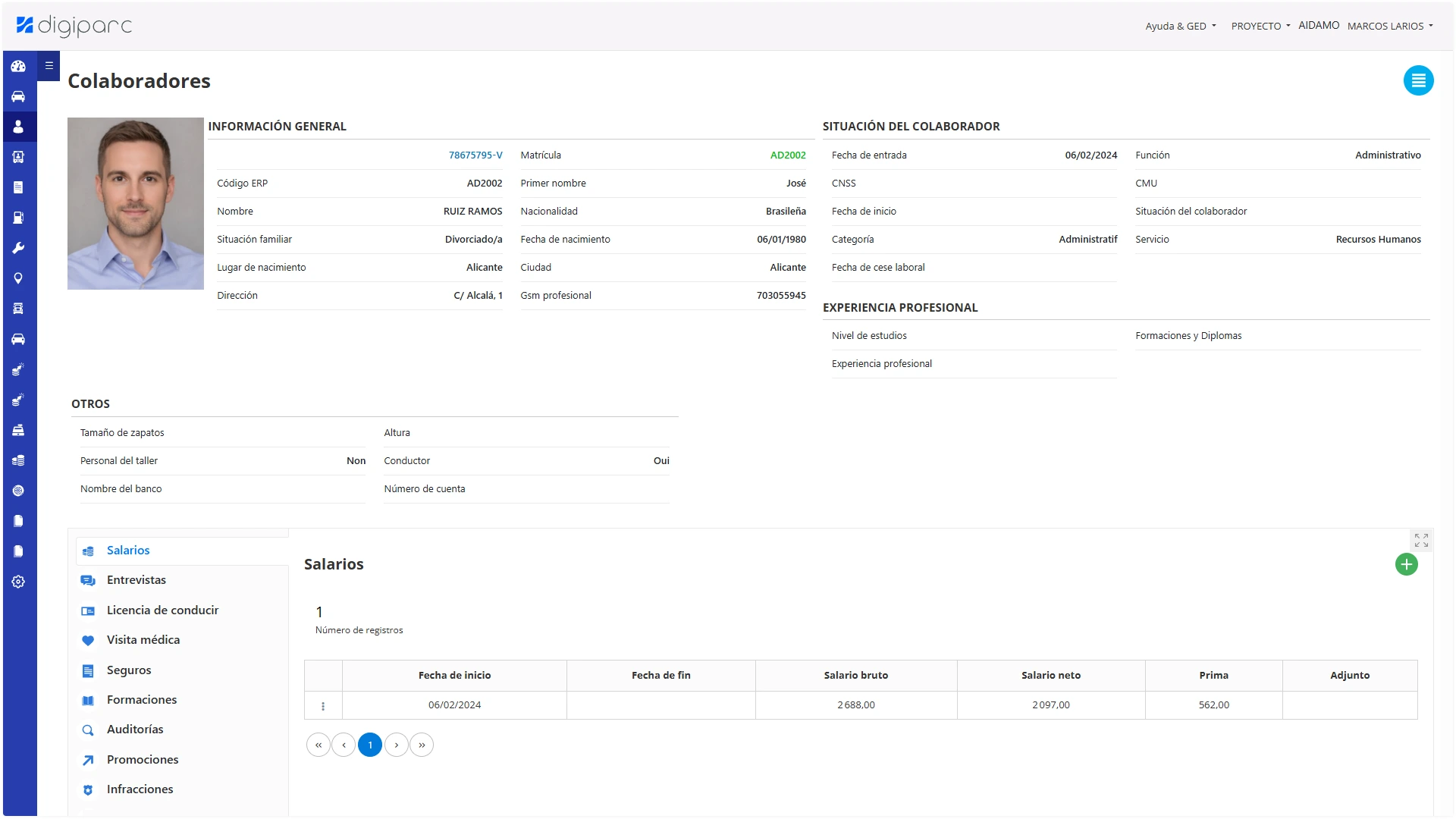Click the green add salary button
This screenshot has height=819, width=1456.
1406,564
